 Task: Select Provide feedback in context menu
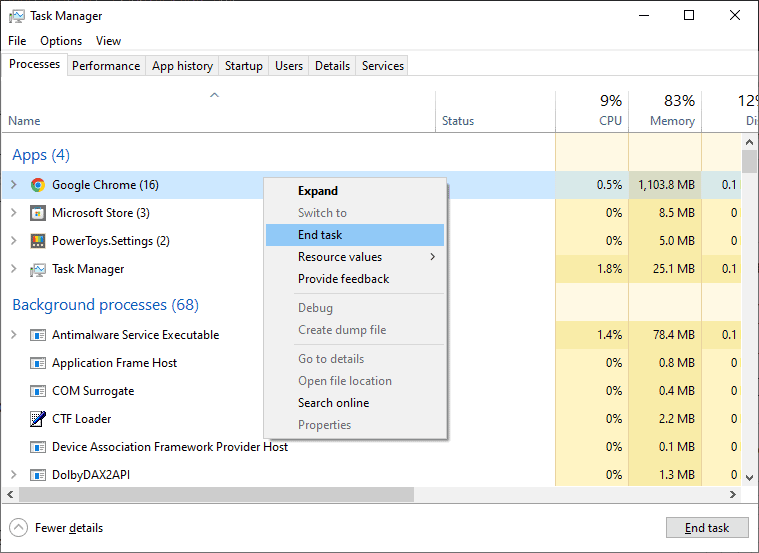tap(355, 279)
